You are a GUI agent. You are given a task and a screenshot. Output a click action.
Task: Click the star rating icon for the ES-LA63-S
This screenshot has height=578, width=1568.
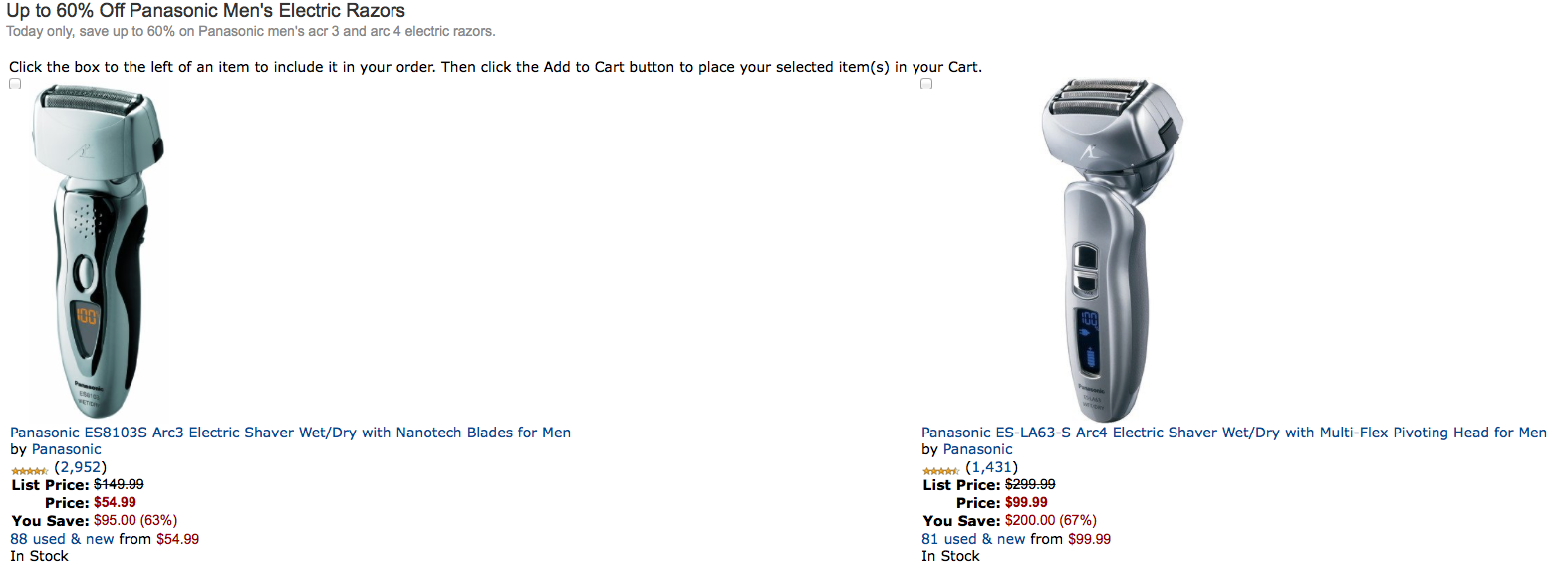(x=940, y=470)
